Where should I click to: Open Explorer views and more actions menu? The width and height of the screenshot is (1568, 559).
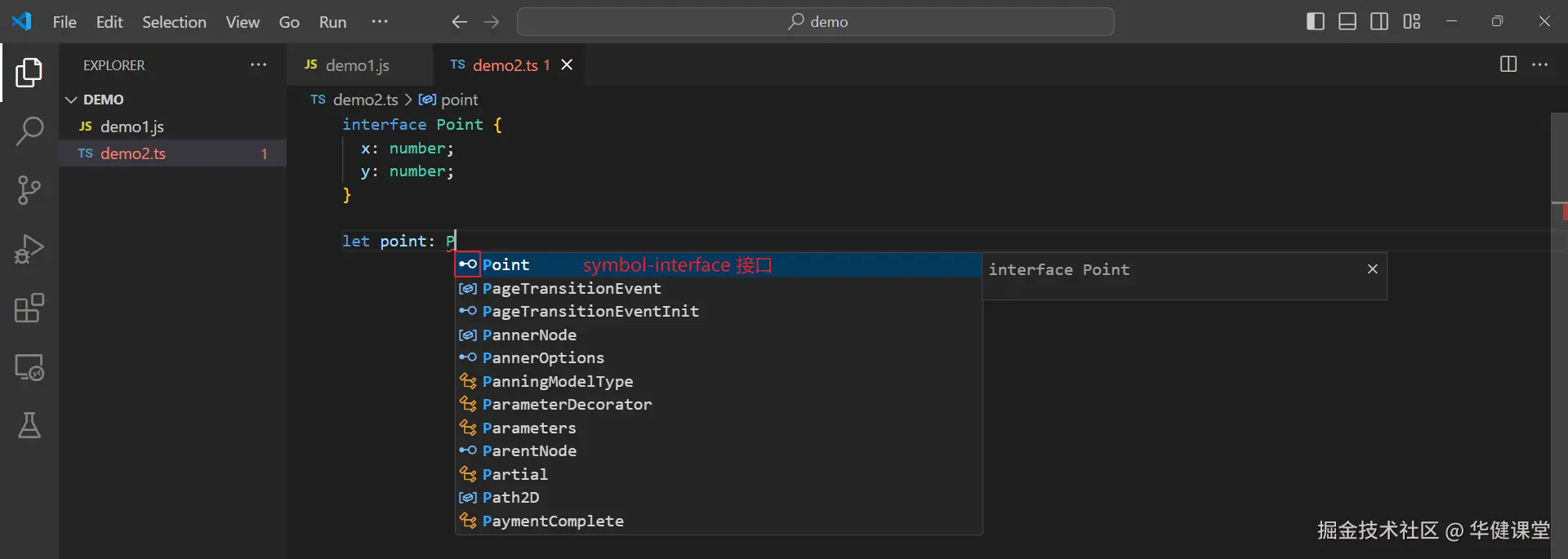258,64
